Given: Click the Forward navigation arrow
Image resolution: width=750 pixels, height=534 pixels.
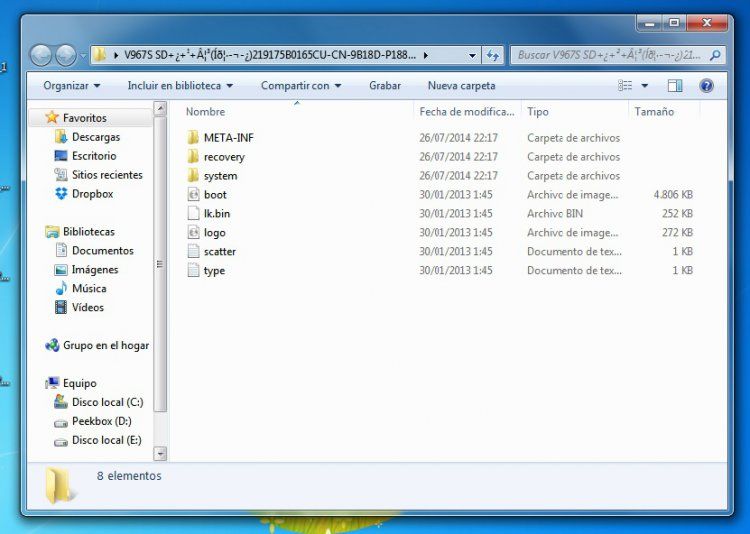Looking at the screenshot, I should pyautogui.click(x=66, y=56).
